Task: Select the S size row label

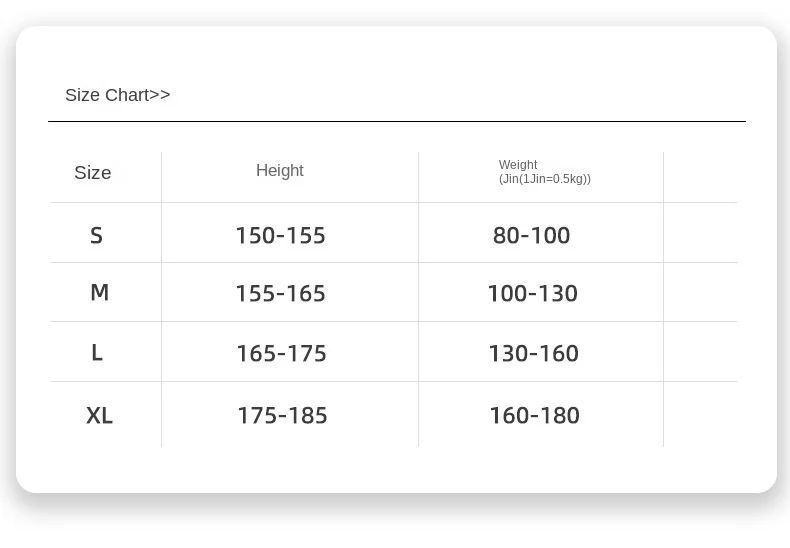Action: pyautogui.click(x=96, y=236)
